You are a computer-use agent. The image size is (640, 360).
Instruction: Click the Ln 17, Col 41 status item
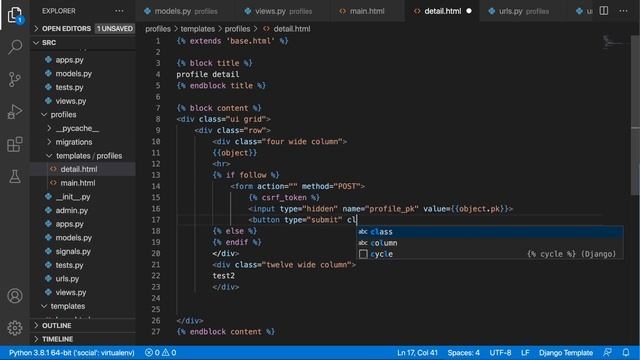tap(417, 352)
